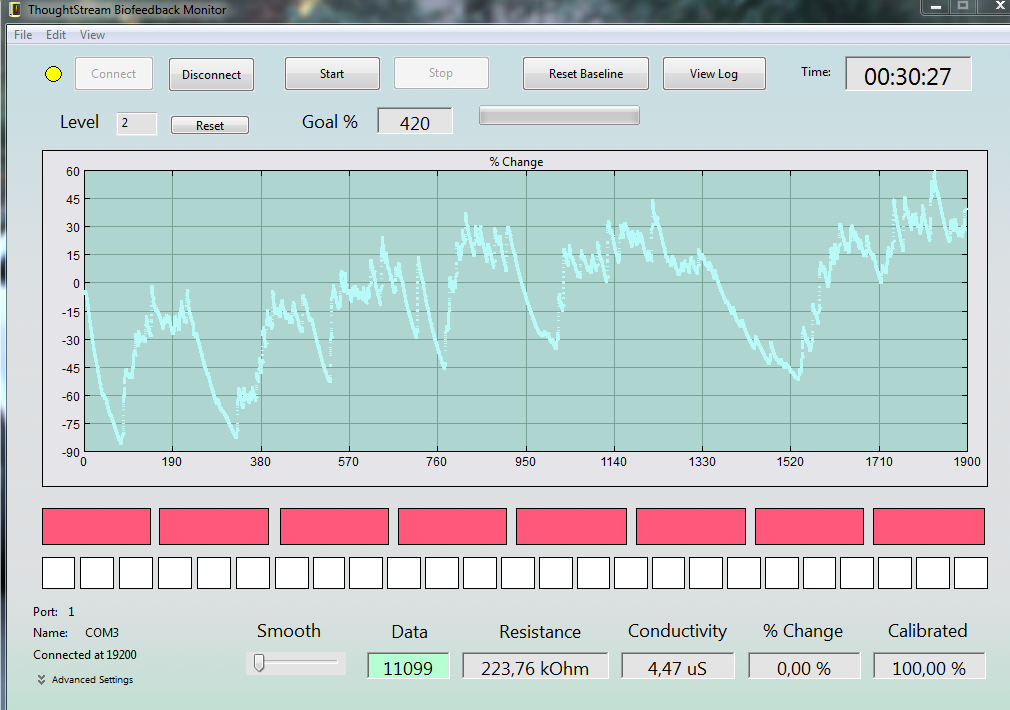Image resolution: width=1010 pixels, height=710 pixels.
Task: Select the Goal % field showing 420
Action: pos(415,120)
